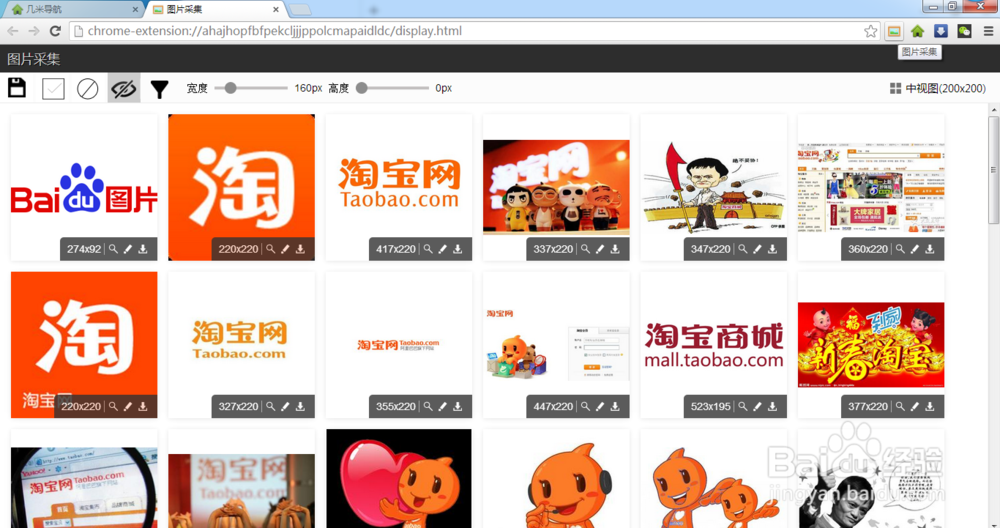Open the 中视图(200x200) view size selector

pos(938,88)
